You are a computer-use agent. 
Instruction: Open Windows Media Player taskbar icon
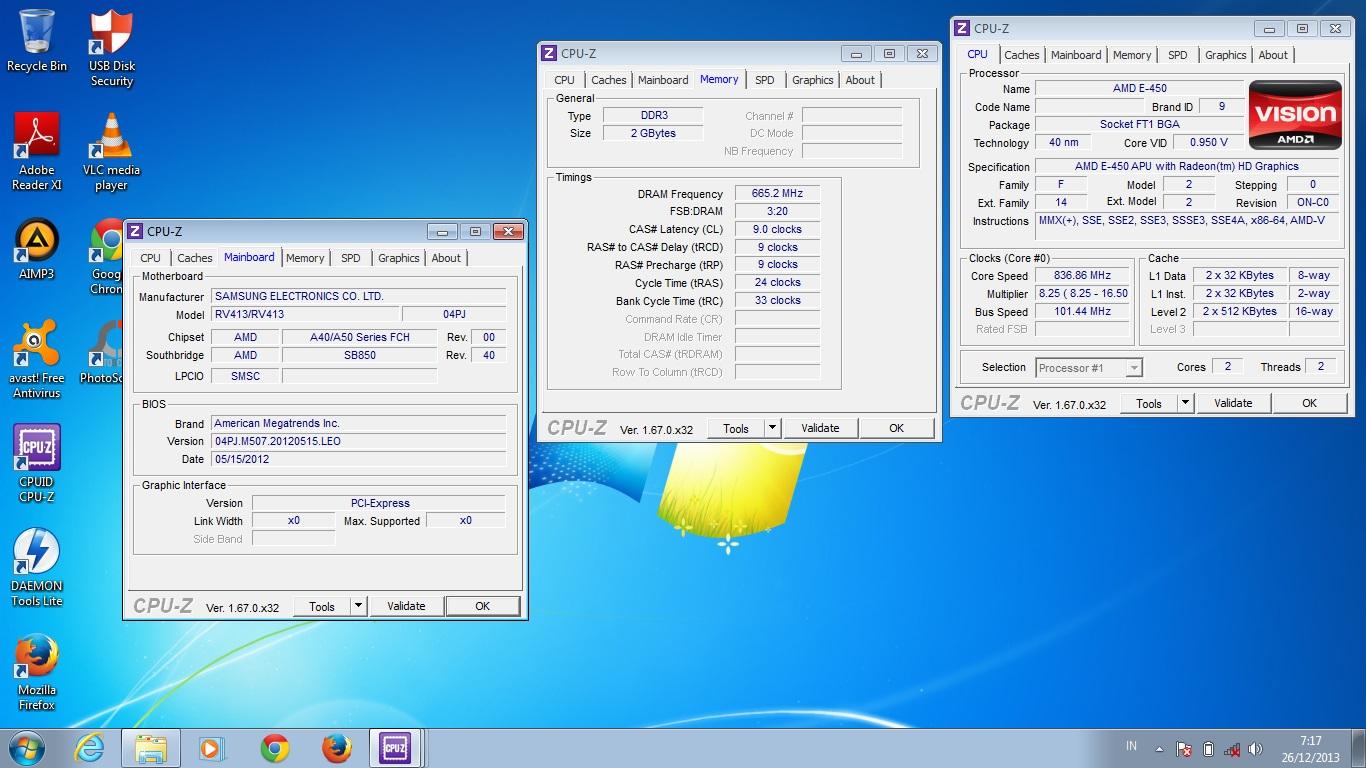212,748
